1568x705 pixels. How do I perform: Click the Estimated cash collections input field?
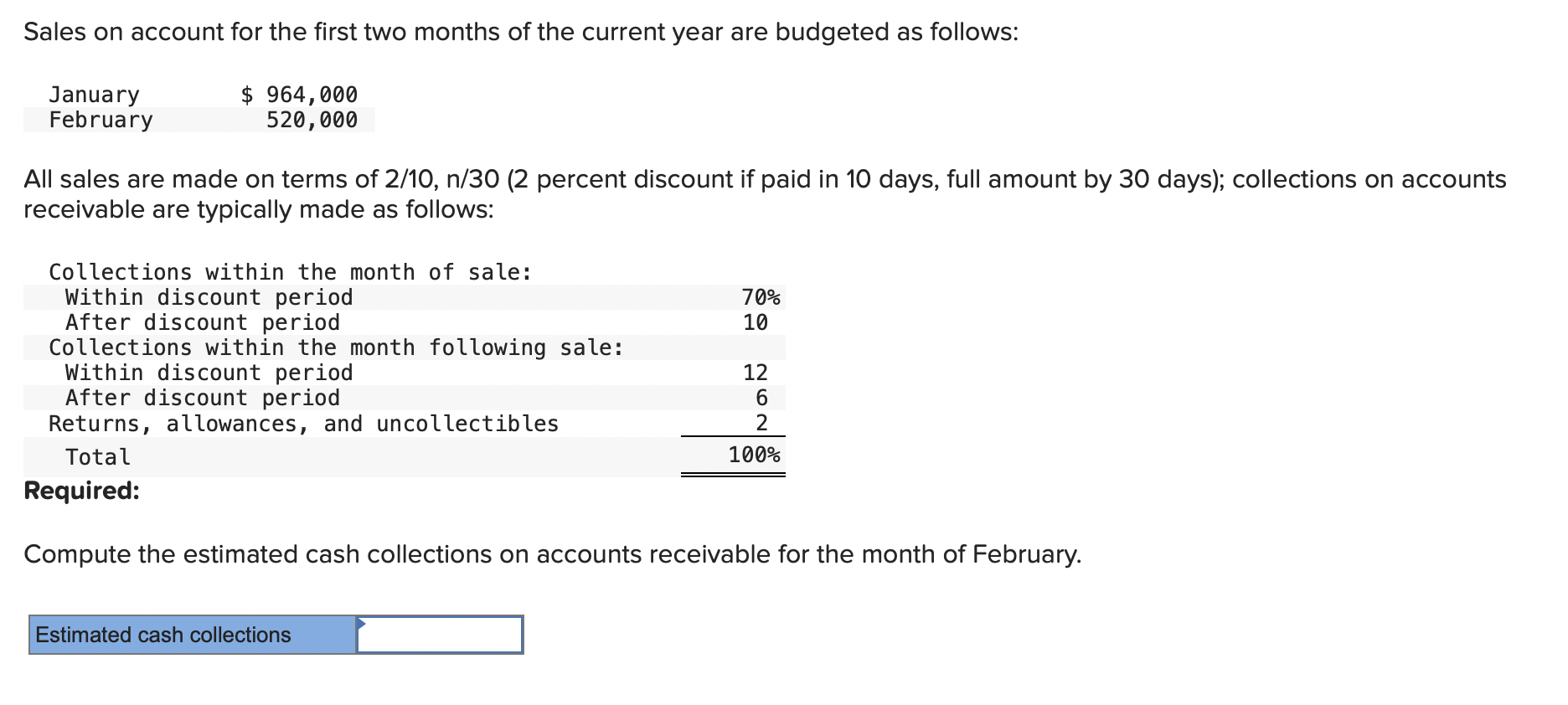click(440, 635)
